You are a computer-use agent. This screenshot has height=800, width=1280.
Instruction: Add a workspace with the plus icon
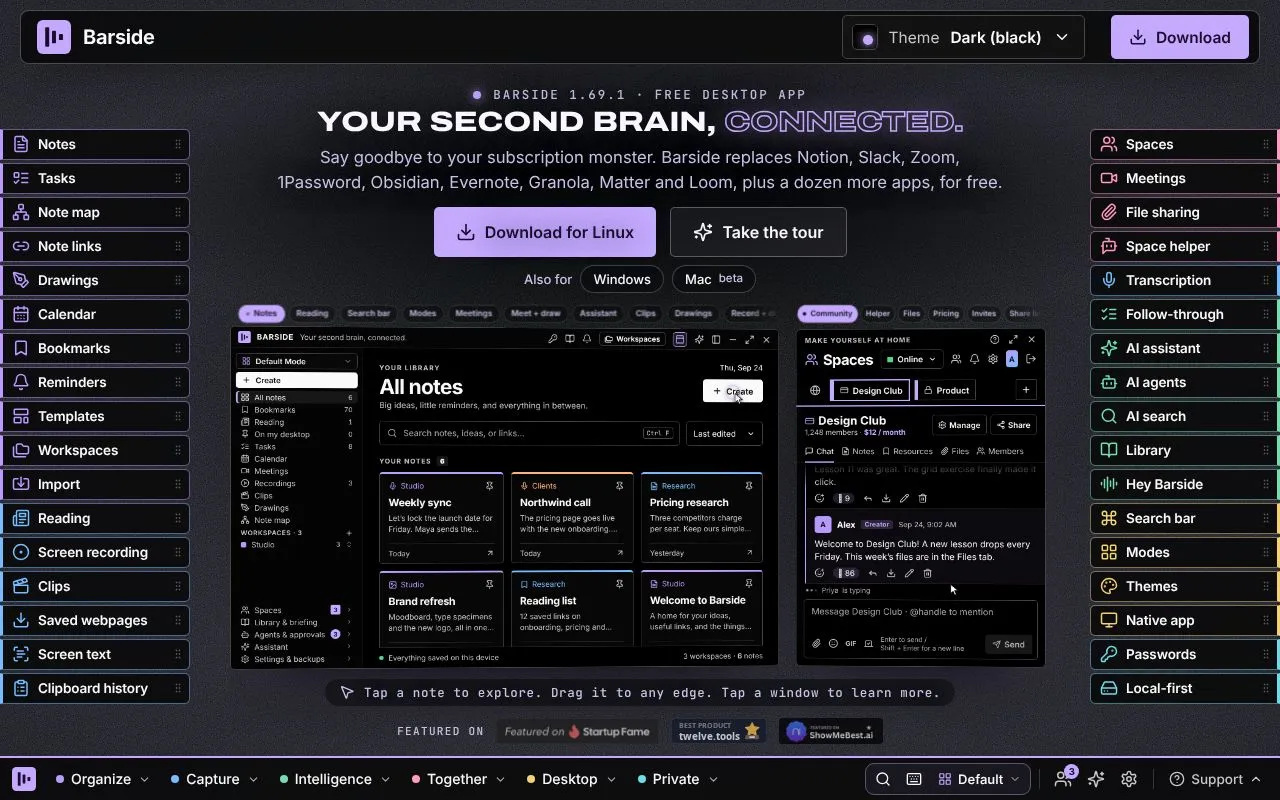coord(349,533)
